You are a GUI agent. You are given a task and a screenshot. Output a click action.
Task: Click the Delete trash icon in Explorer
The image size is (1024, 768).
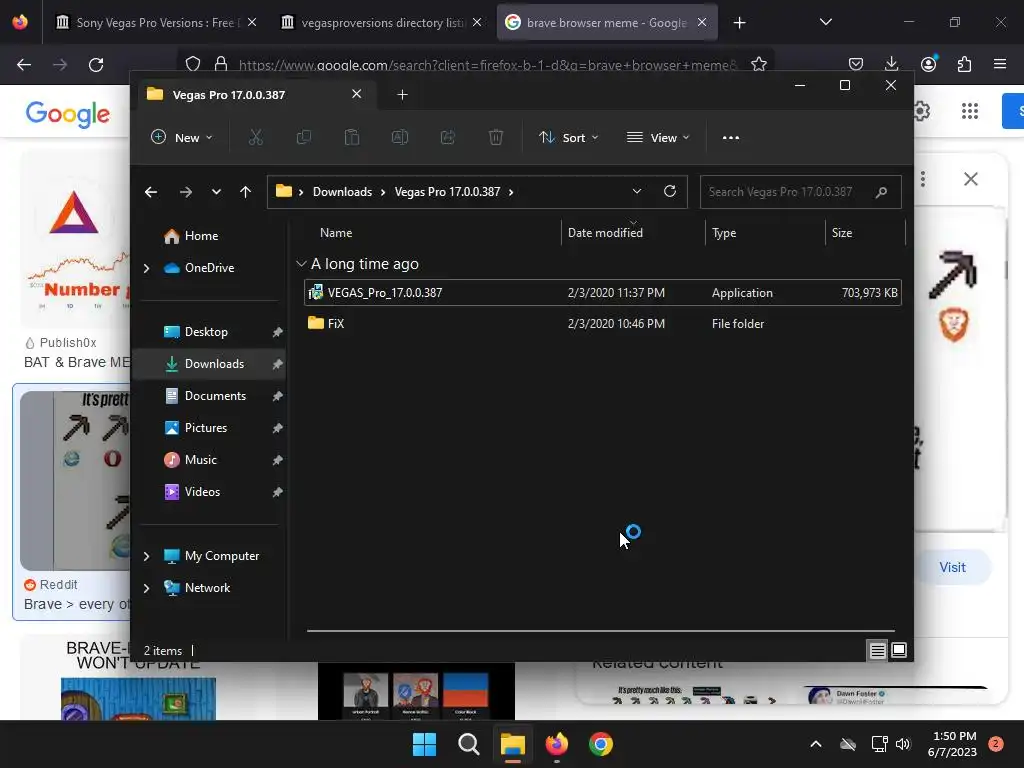(x=496, y=138)
